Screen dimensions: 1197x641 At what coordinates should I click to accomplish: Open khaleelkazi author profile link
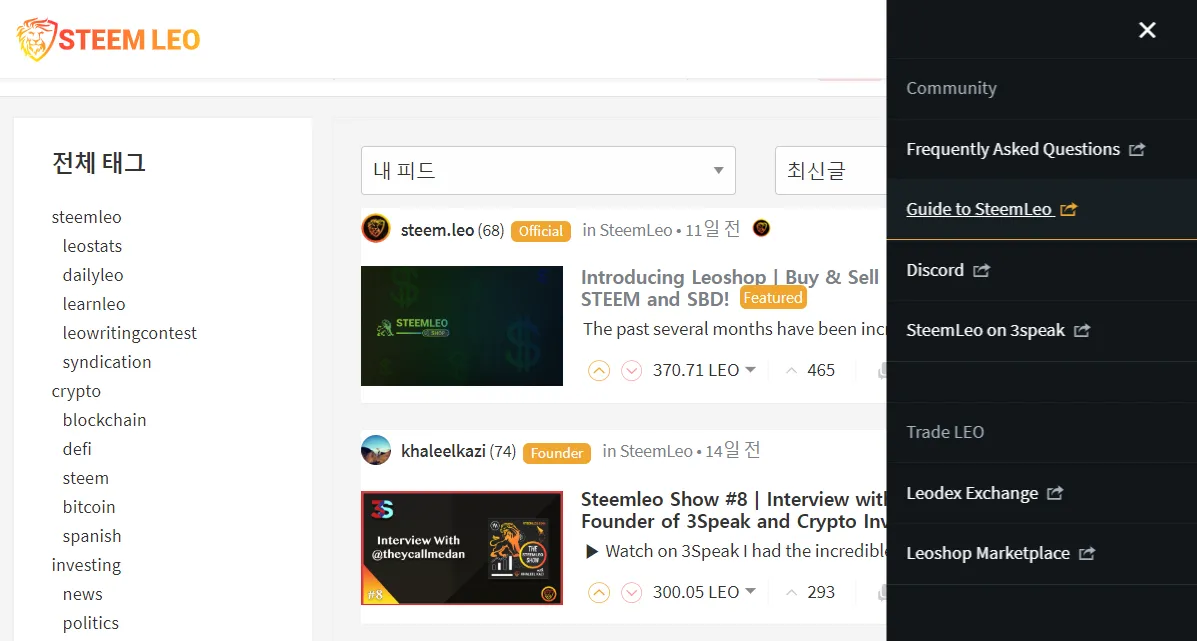(444, 451)
